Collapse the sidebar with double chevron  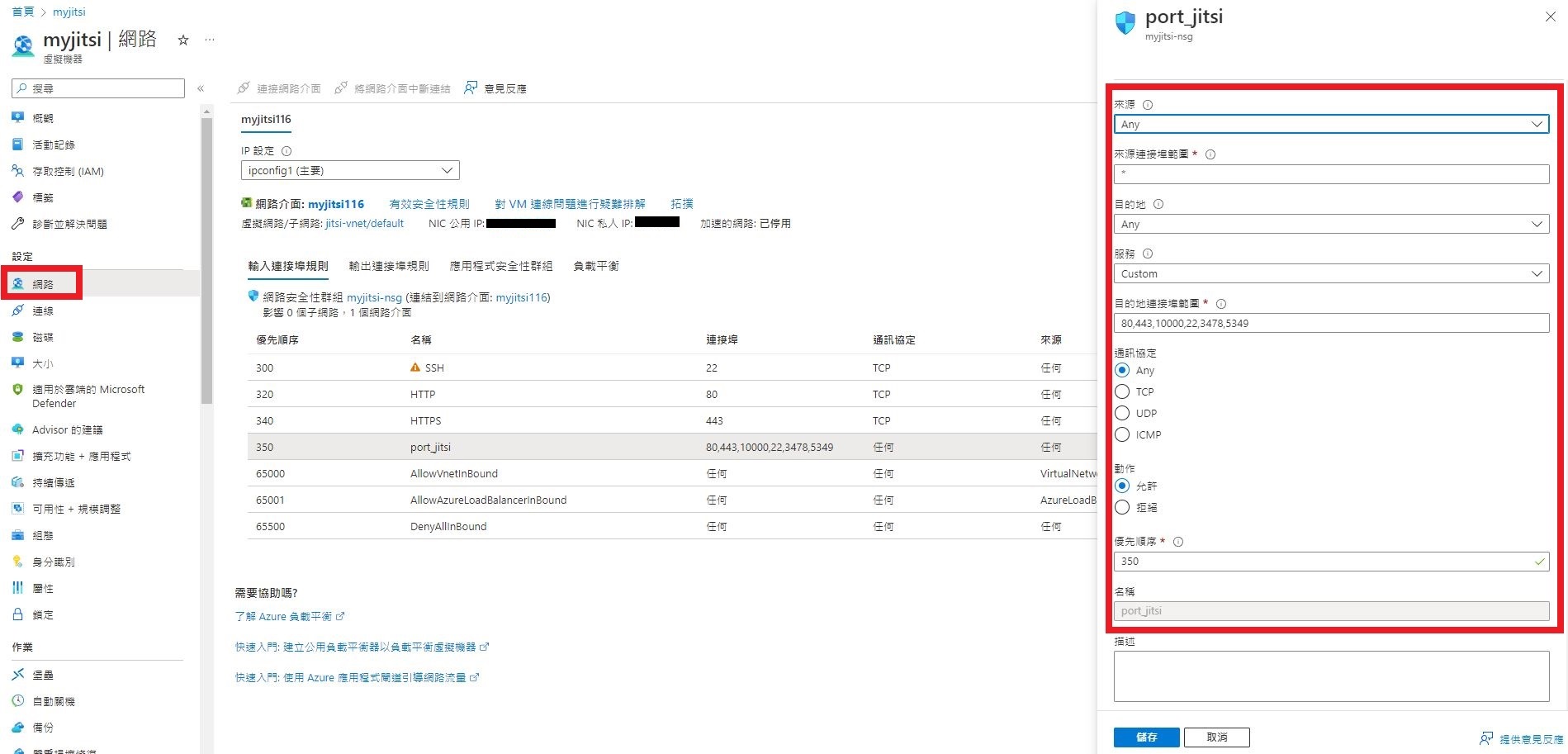point(201,88)
